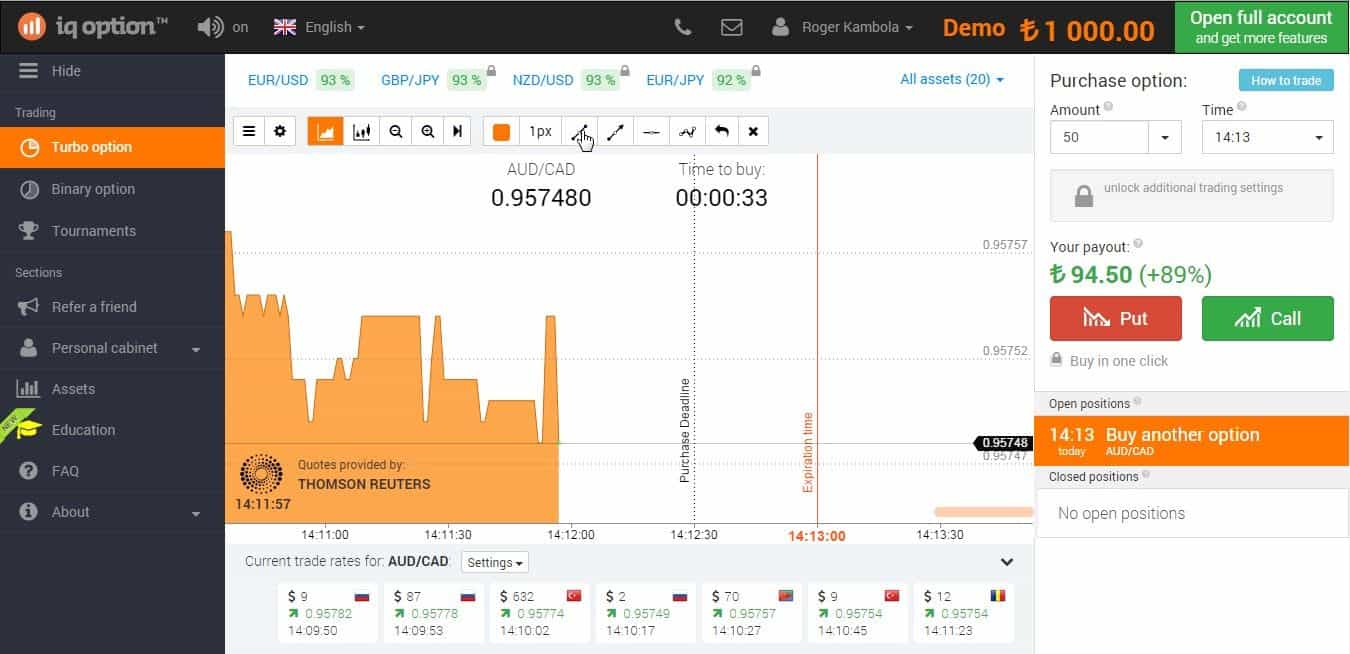This screenshot has width=1350, height=654.
Task: Select the EUR/USD asset tab
Action: click(278, 80)
